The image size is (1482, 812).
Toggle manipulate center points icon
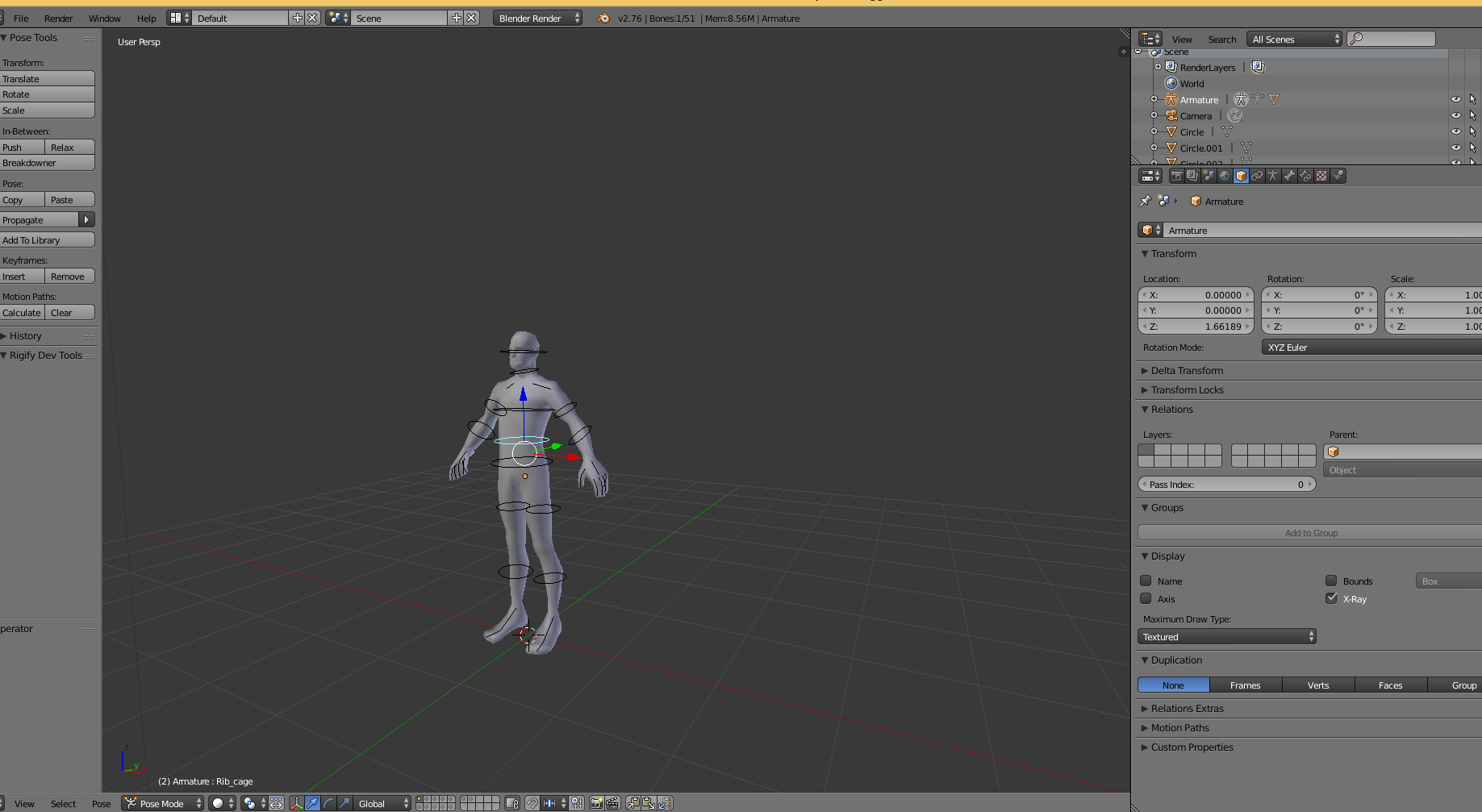click(x=276, y=803)
